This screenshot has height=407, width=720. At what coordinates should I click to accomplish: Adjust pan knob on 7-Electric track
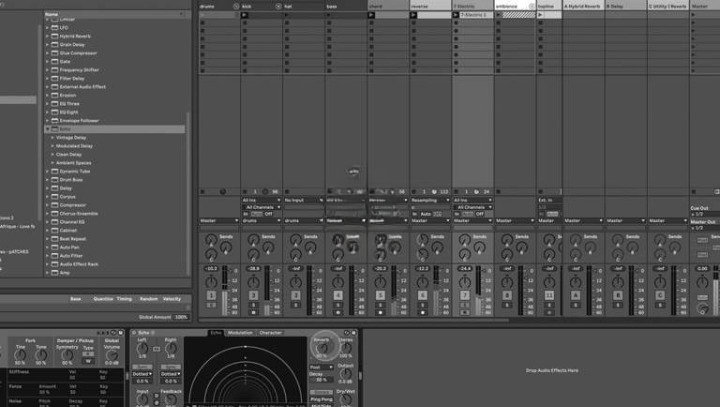pyautogui.click(x=465, y=282)
